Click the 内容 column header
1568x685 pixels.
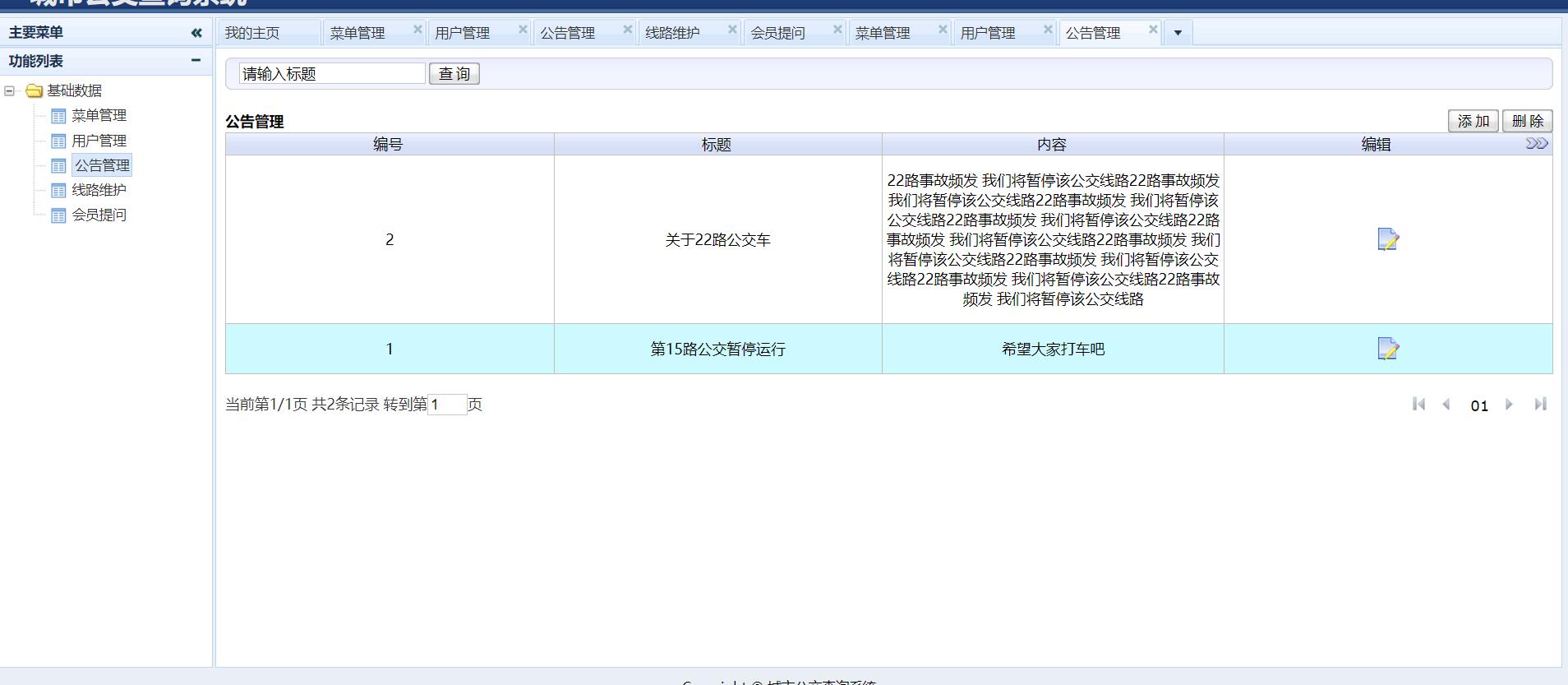coord(1053,144)
